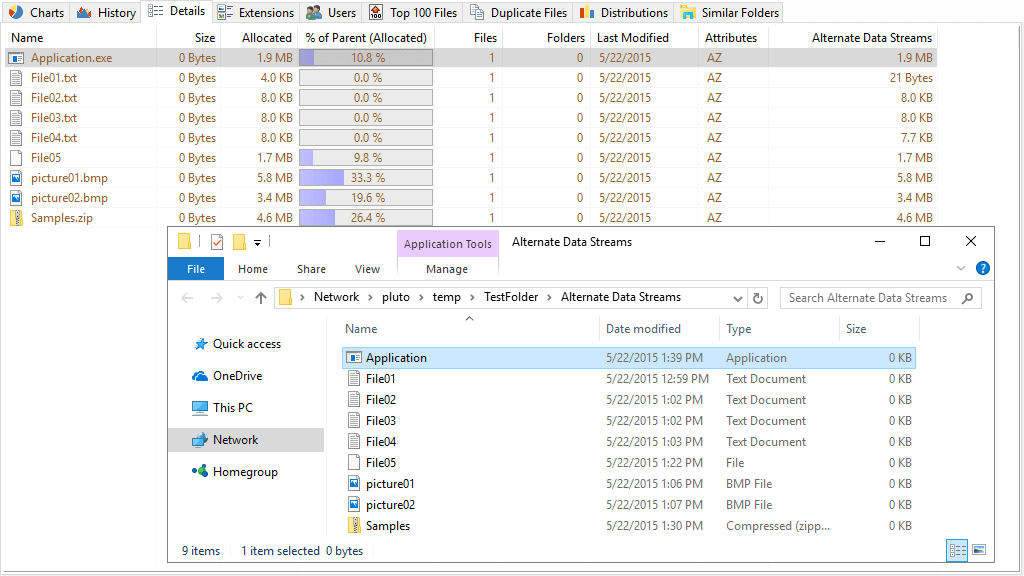Image resolution: width=1024 pixels, height=576 pixels.
Task: Open the Quick Access Toolbar customization menu
Action: 256,242
